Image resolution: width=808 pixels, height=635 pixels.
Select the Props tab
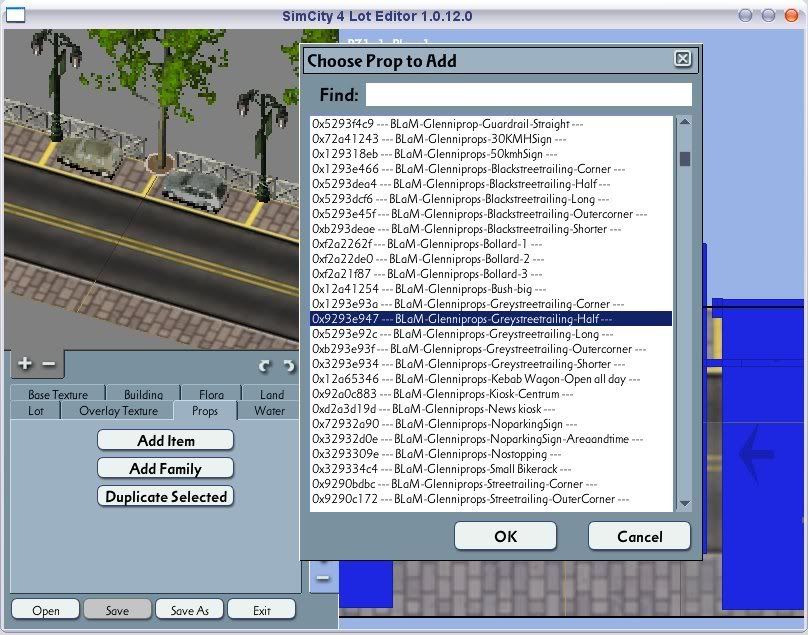(205, 411)
